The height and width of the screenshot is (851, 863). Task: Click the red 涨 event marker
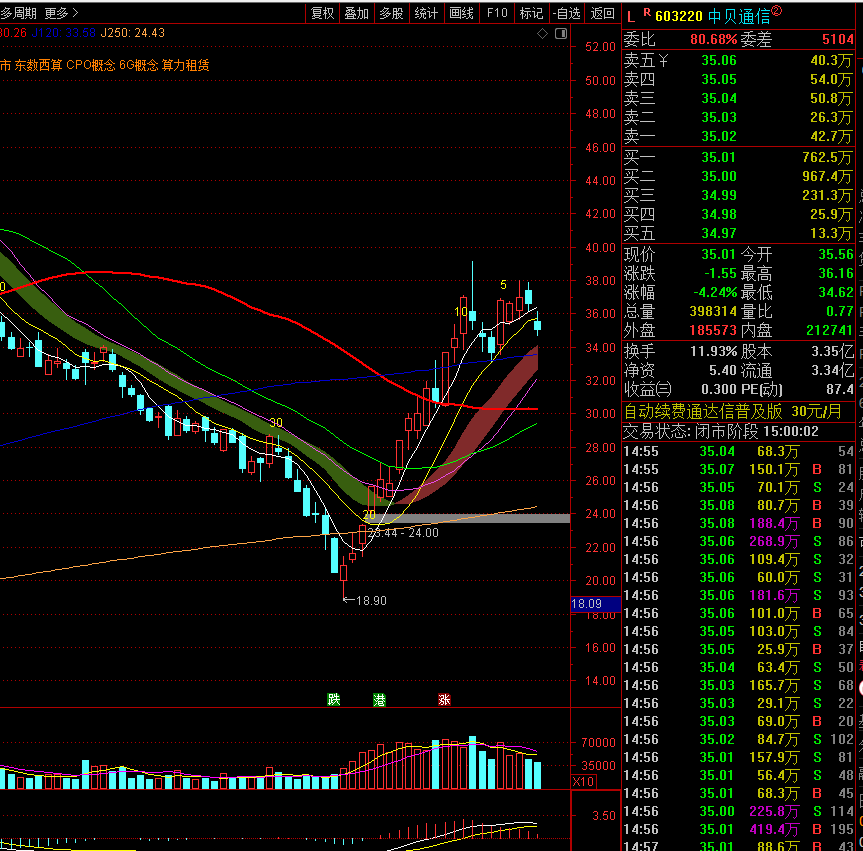pos(444,700)
